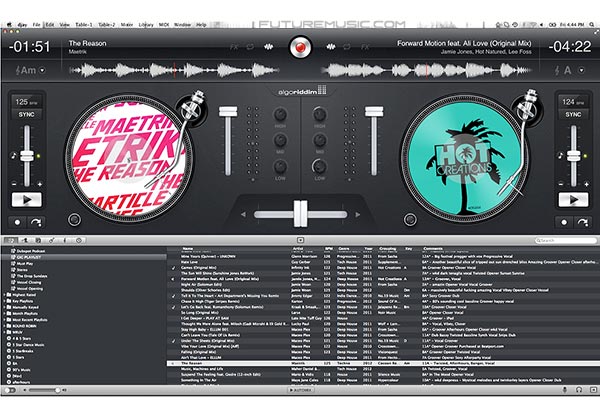Select the first library source icon in the toolbar
The height and width of the screenshot is (400, 600).
point(11,240)
